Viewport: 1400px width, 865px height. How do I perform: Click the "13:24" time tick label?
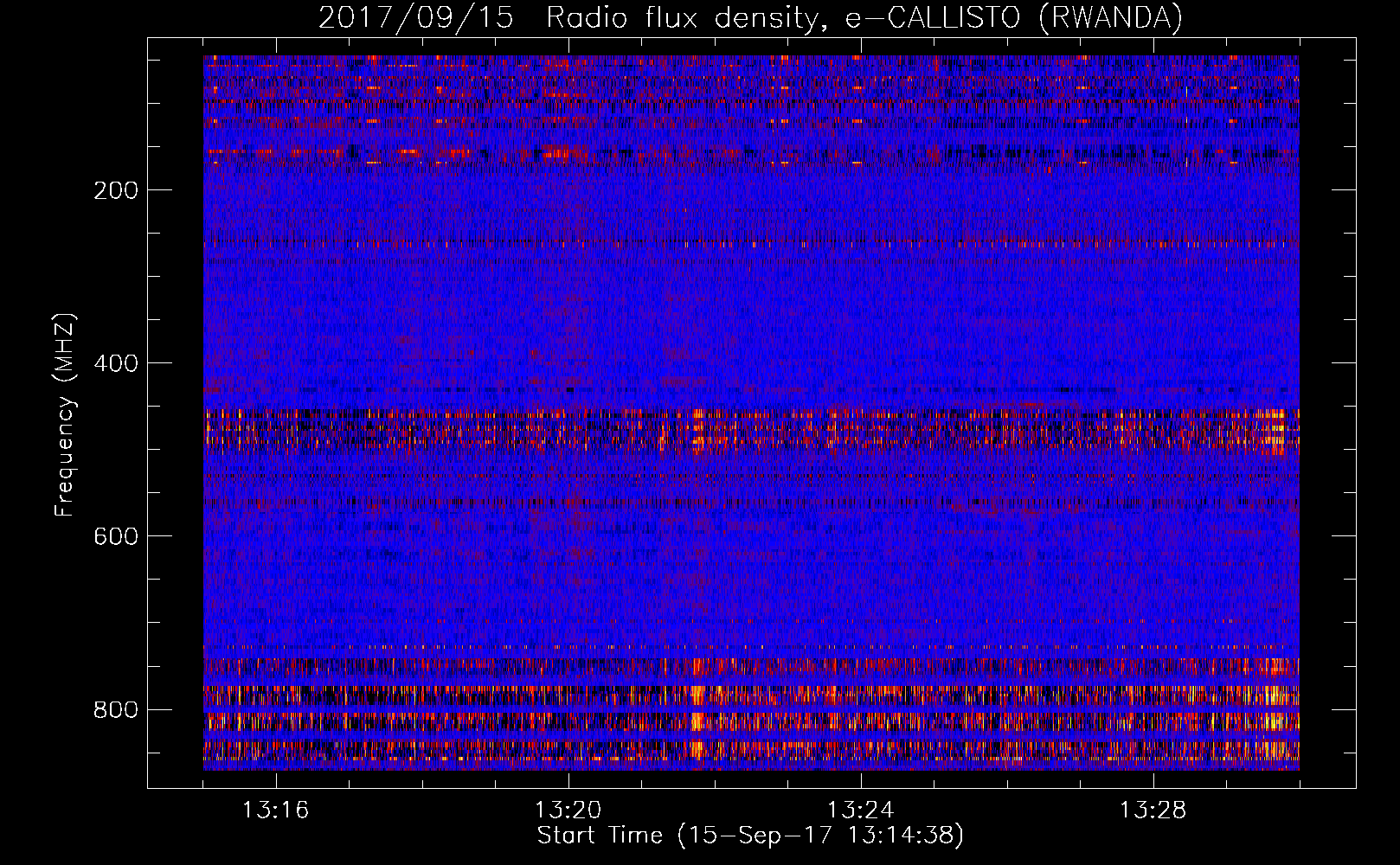tap(860, 811)
